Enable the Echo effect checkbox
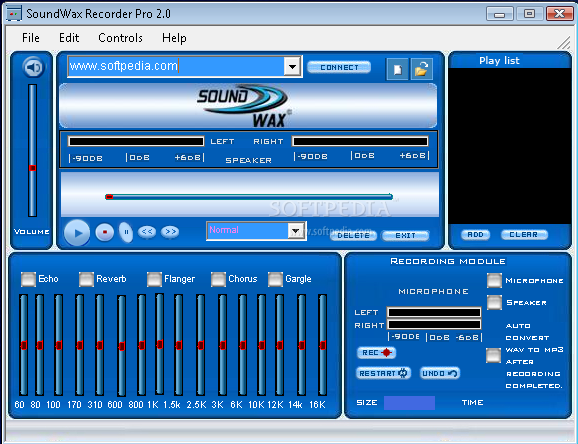The image size is (578, 444). click(x=28, y=279)
